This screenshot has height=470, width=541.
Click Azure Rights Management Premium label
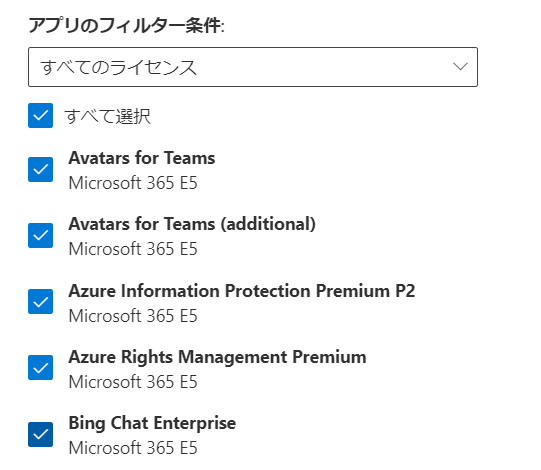(217, 357)
